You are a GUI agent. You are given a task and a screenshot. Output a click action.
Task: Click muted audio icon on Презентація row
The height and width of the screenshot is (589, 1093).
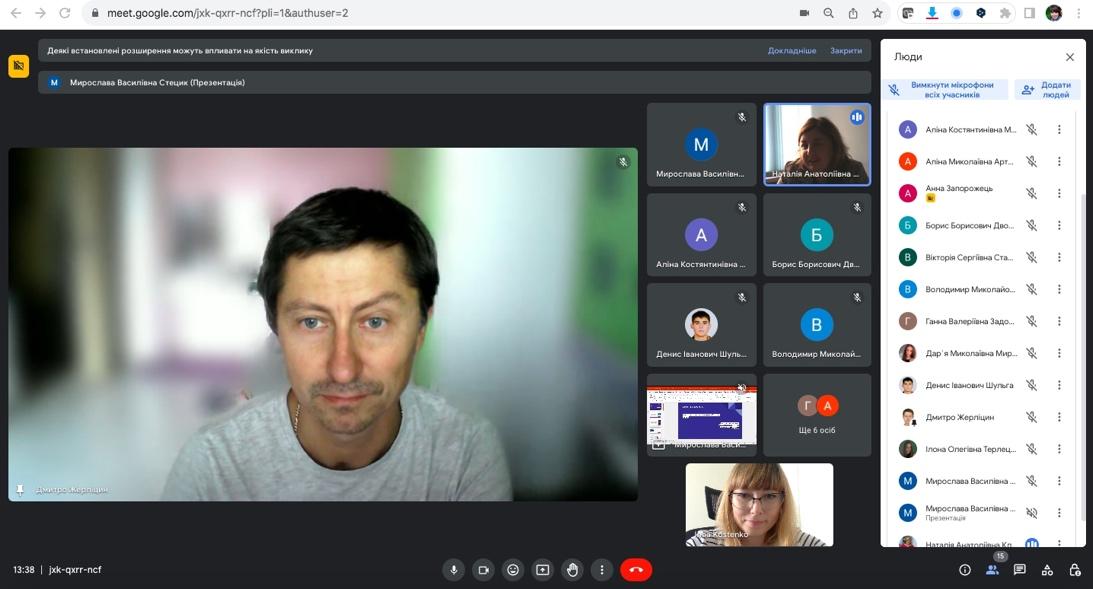click(x=1032, y=513)
